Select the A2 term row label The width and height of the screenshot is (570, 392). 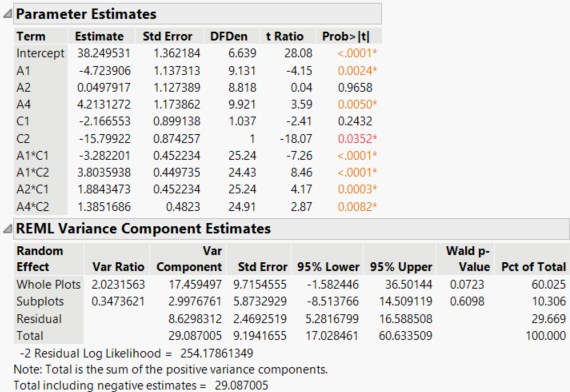23,88
